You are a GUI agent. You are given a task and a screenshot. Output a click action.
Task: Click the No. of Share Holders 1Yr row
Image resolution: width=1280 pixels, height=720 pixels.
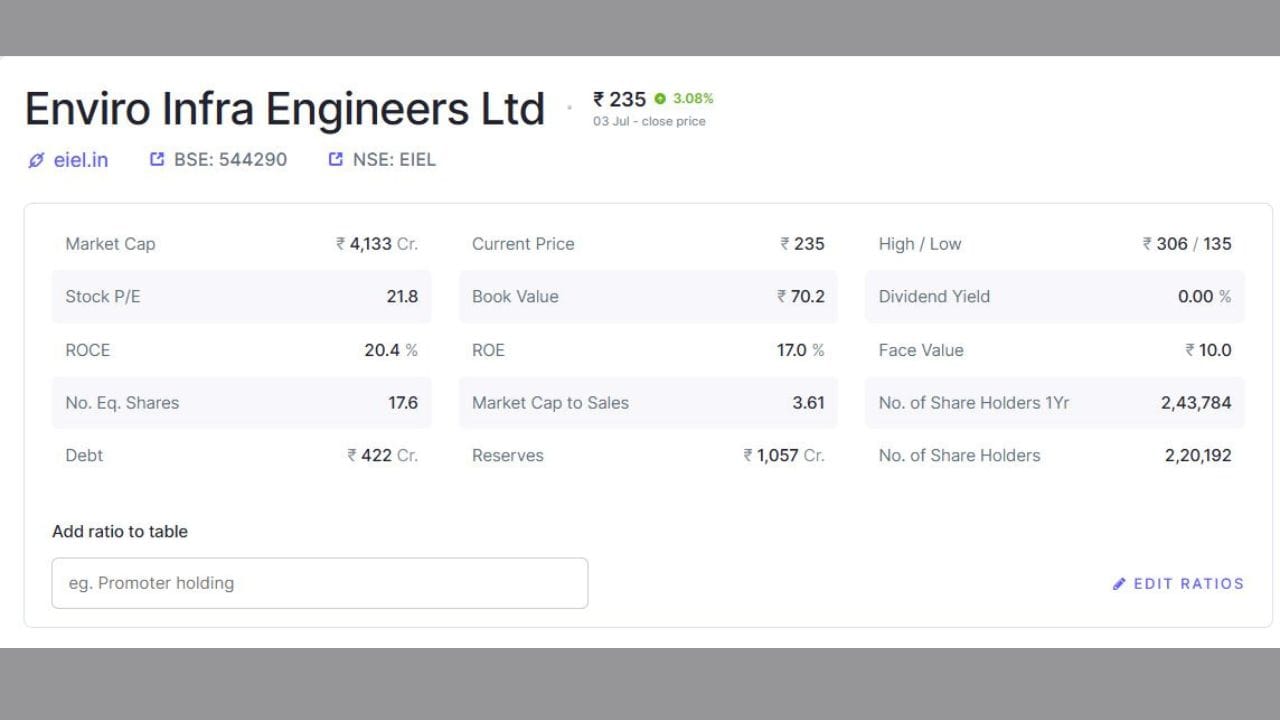[x=1055, y=403]
